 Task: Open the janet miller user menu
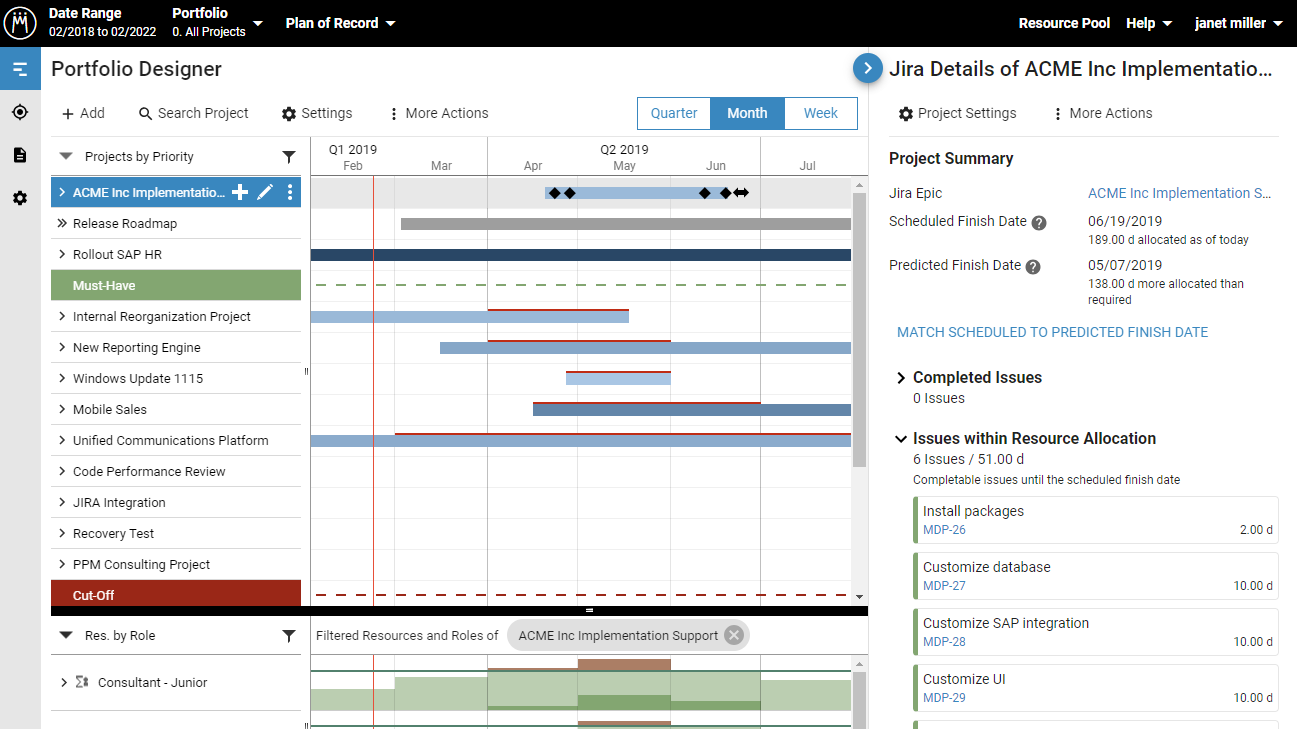pyautogui.click(x=1239, y=23)
